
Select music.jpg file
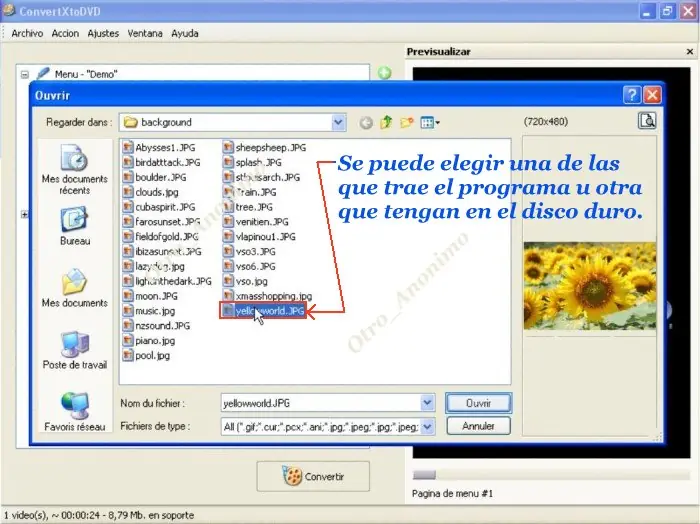pyautogui.click(x=149, y=311)
